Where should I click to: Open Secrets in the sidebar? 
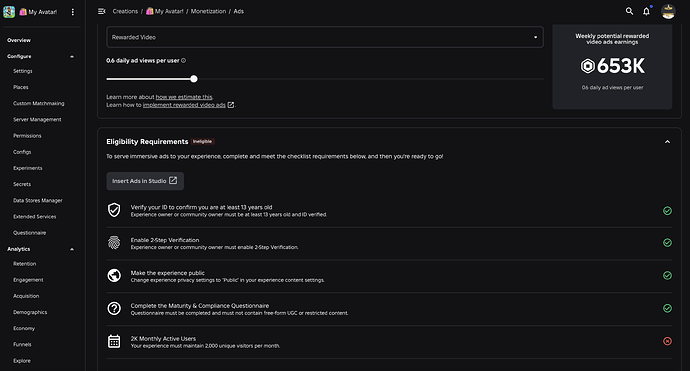pos(22,184)
